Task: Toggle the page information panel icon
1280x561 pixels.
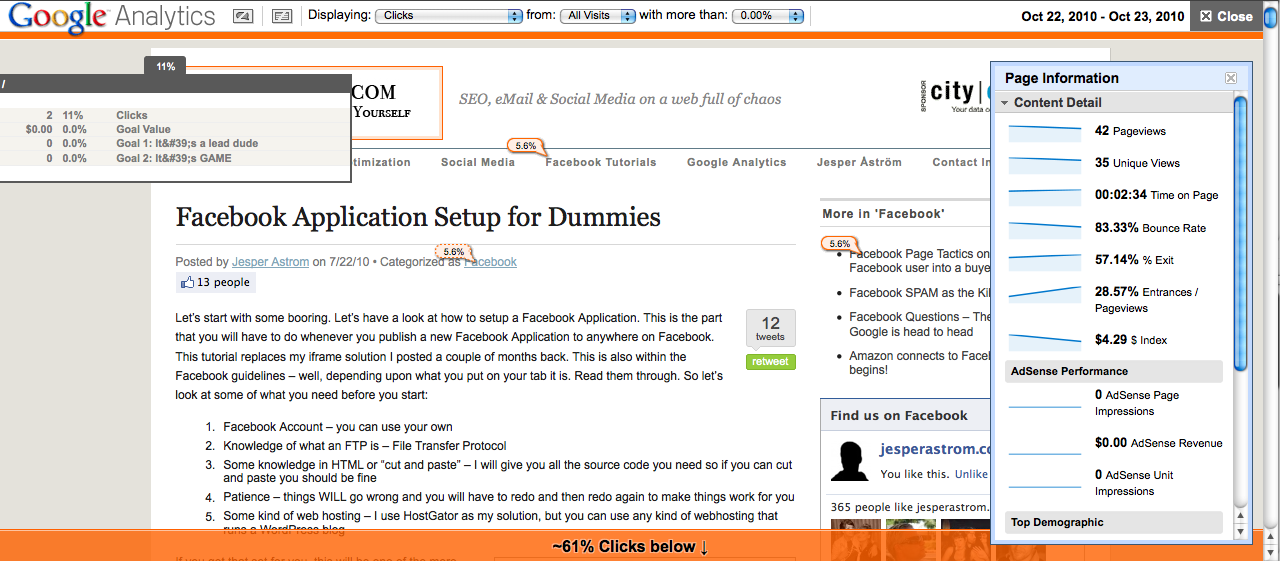Action: click(282, 16)
